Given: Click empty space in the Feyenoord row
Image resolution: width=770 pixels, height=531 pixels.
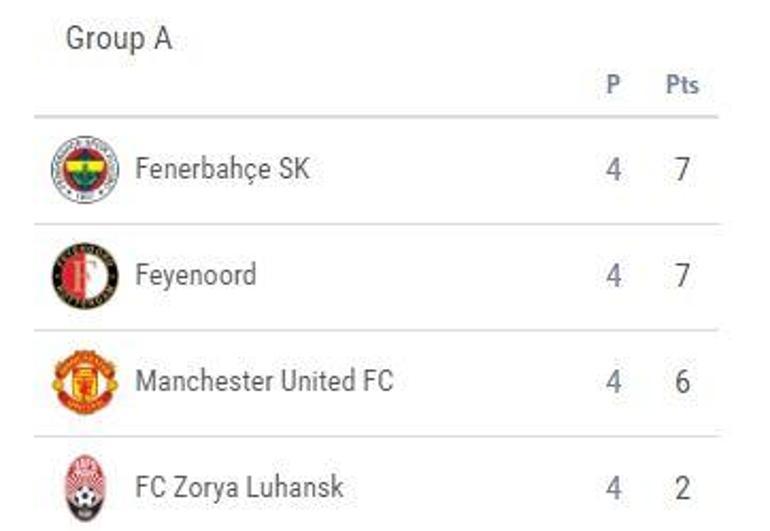Looking at the screenshot, I should point(430,276).
